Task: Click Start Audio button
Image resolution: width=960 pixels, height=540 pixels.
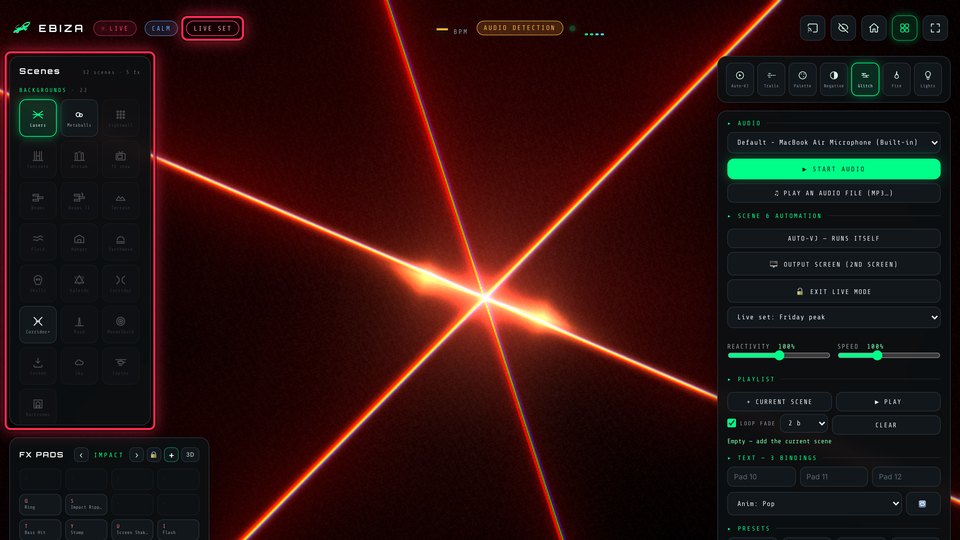Action: tap(833, 169)
